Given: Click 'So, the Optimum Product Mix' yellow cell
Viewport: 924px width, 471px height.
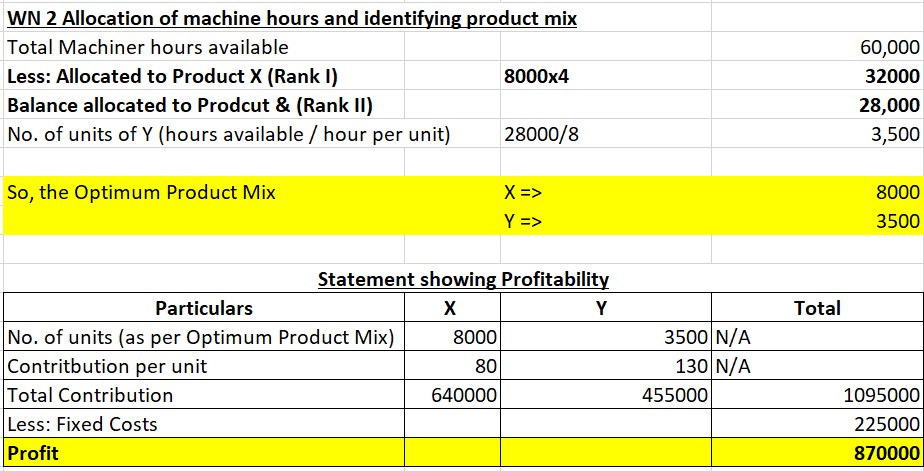Looking at the screenshot, I should [x=141, y=192].
